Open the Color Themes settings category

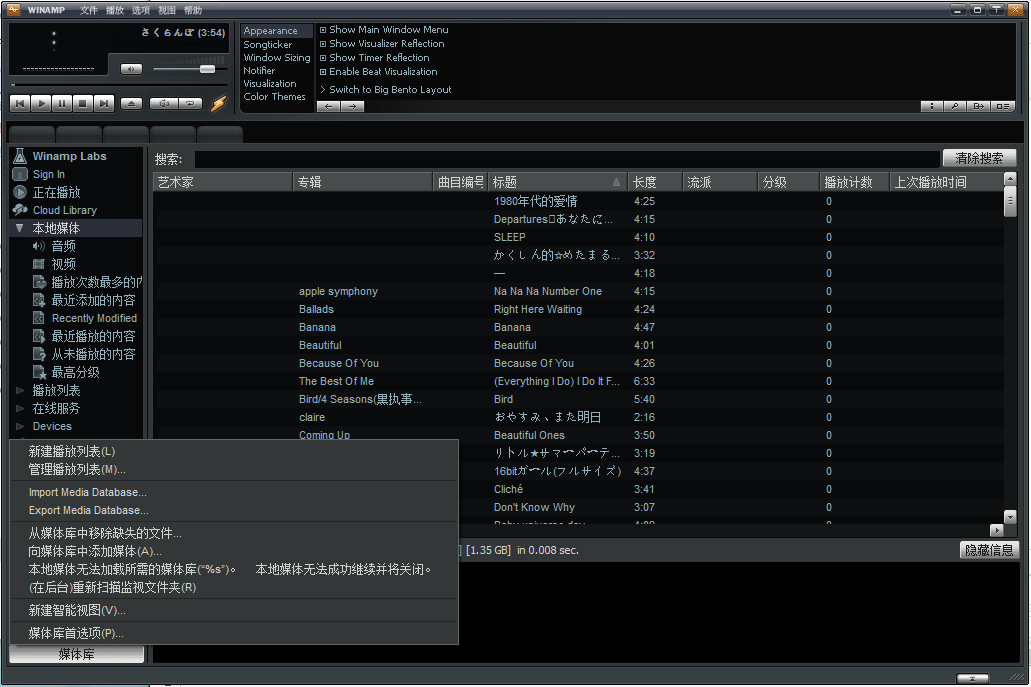click(x=274, y=97)
